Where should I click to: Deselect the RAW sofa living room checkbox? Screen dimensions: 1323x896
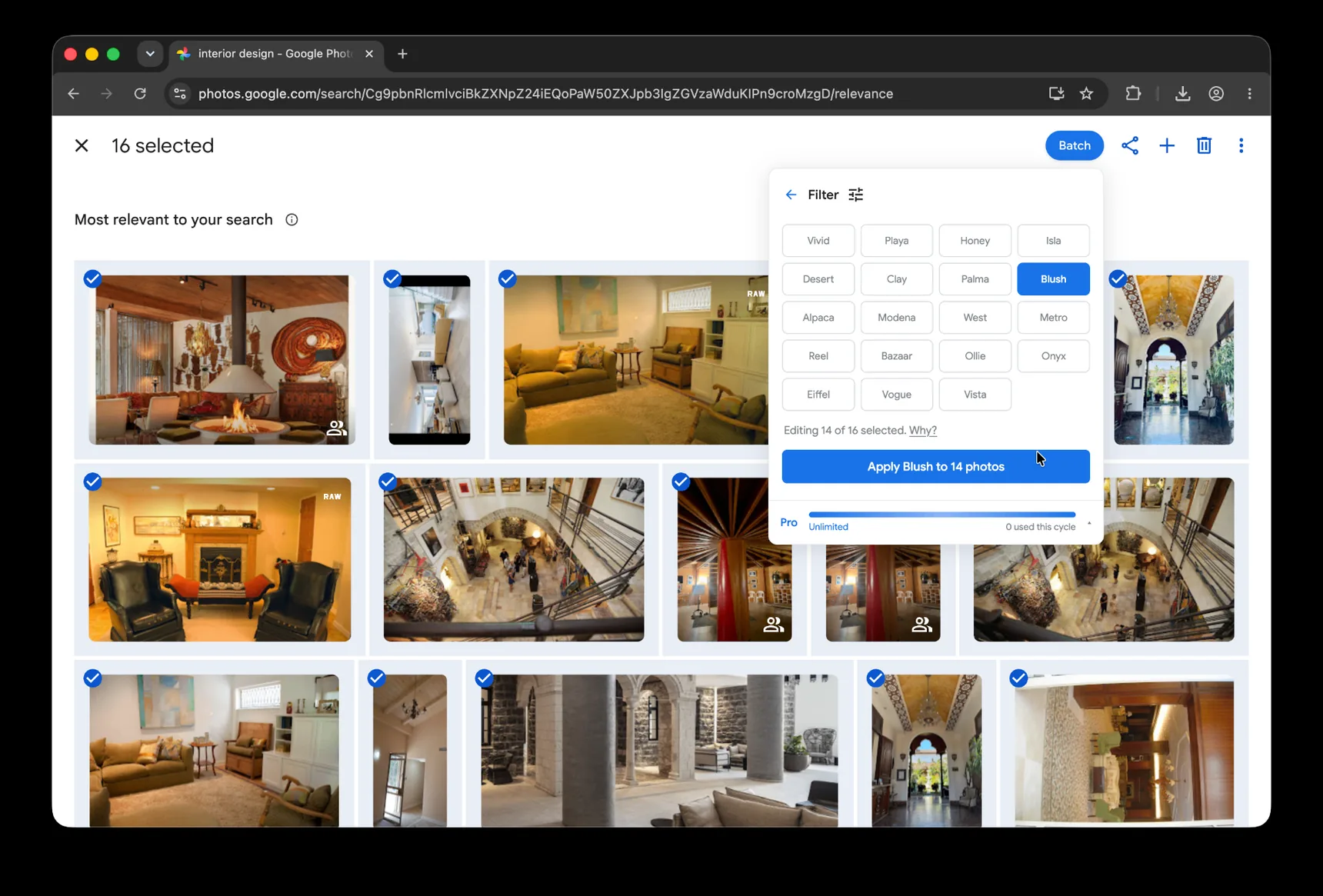(x=507, y=278)
